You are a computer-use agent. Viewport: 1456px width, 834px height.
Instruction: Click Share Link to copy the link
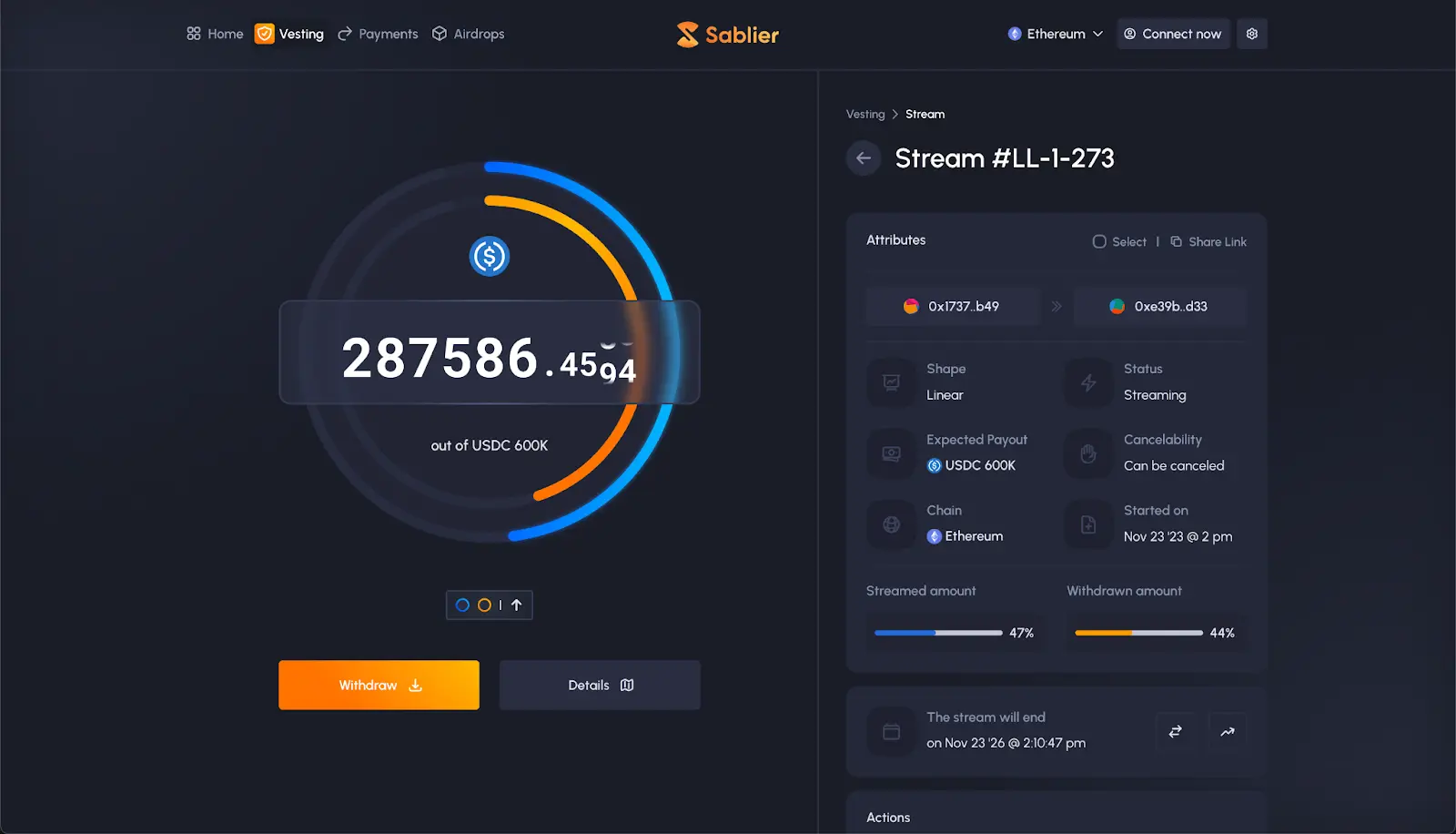[x=1208, y=241]
